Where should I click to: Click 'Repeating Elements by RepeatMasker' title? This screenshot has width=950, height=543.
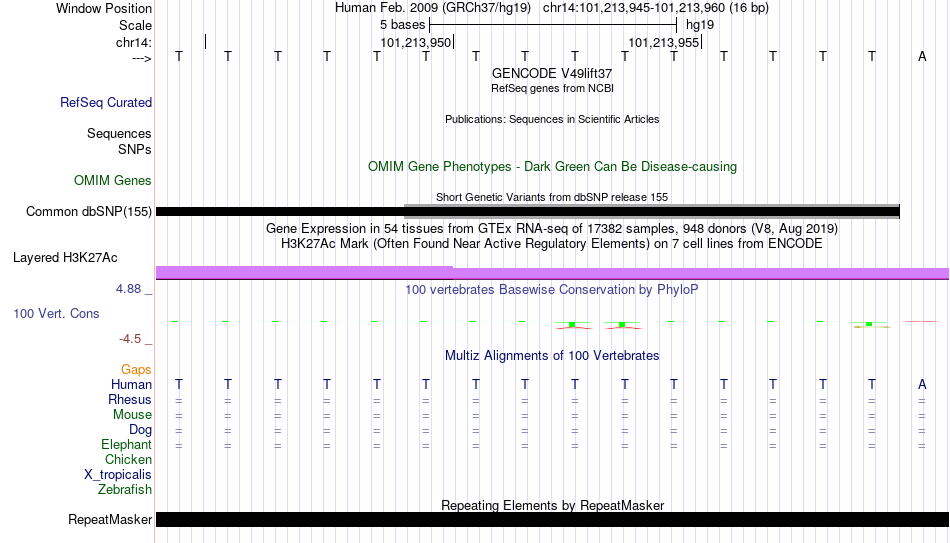[552, 505]
